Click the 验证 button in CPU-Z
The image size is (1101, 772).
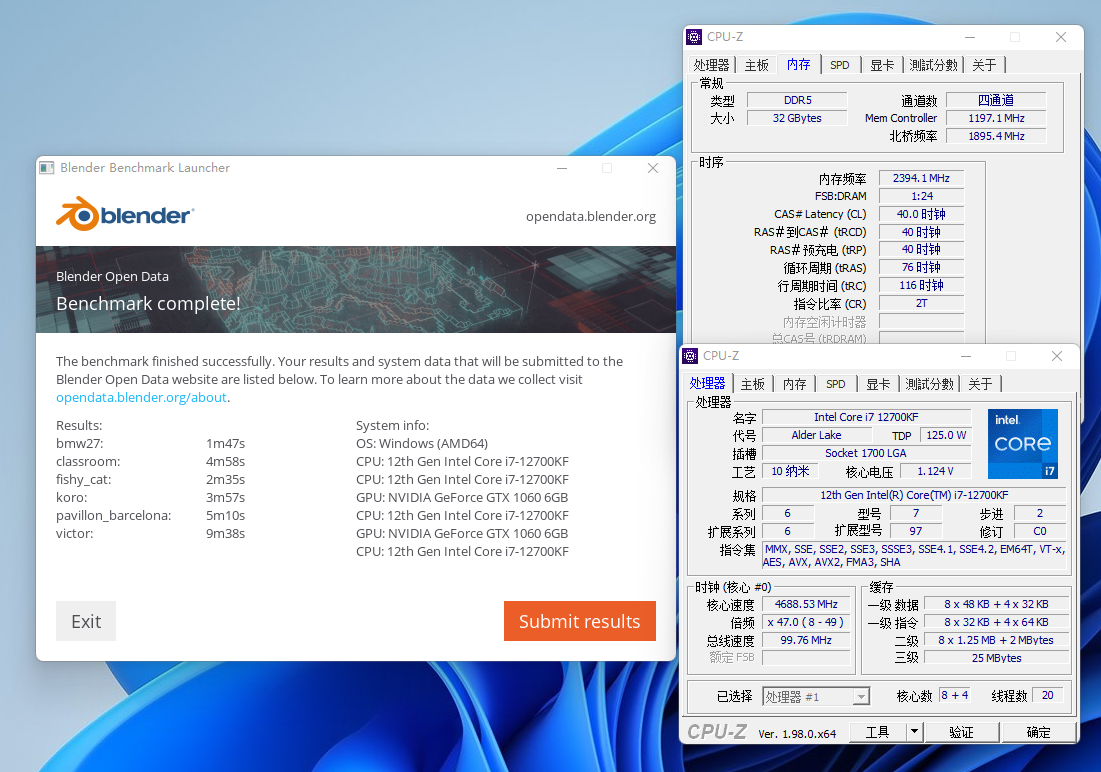[961, 732]
